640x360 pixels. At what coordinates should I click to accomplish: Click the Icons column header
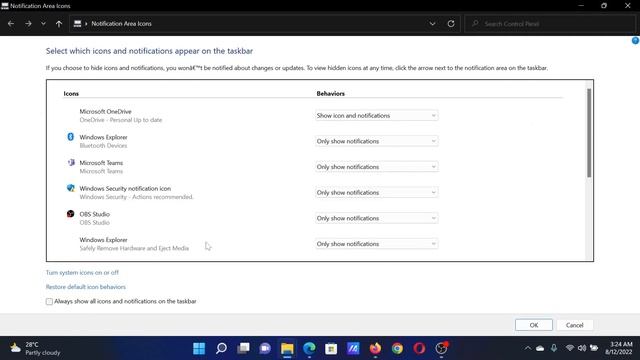71,93
